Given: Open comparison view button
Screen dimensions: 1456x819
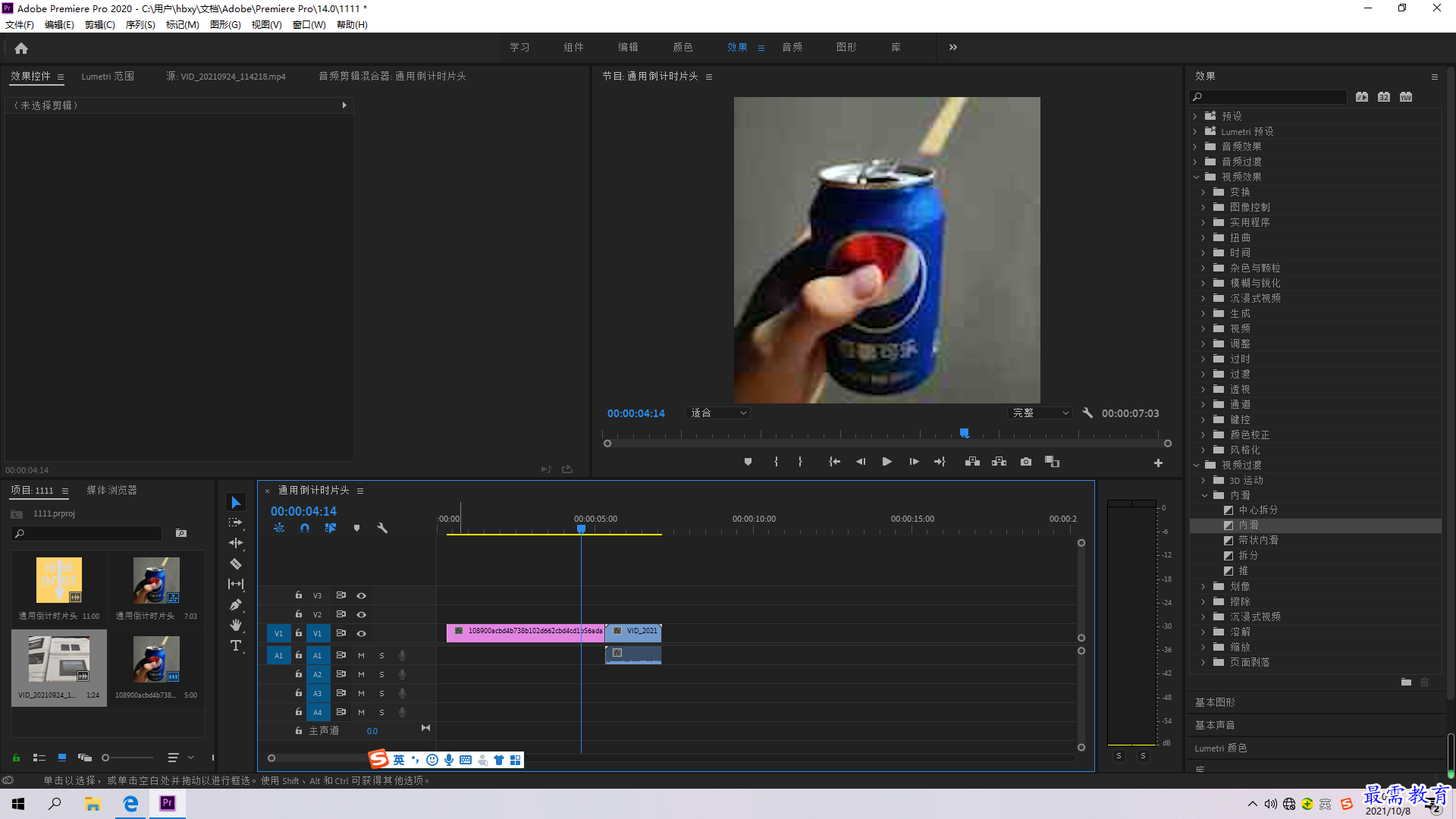Looking at the screenshot, I should (1052, 462).
